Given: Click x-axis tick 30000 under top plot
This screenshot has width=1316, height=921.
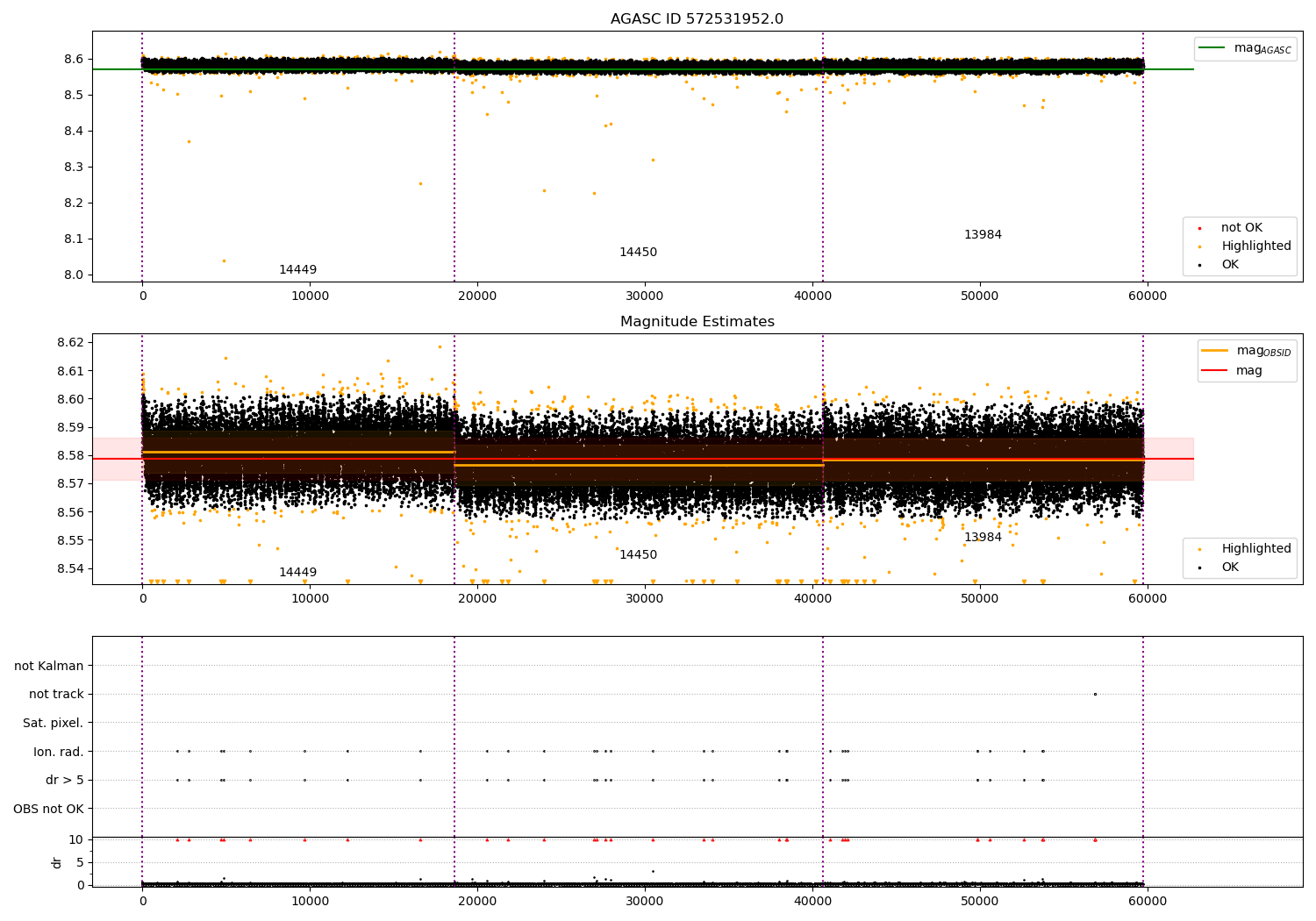Looking at the screenshot, I should pyautogui.click(x=645, y=296).
